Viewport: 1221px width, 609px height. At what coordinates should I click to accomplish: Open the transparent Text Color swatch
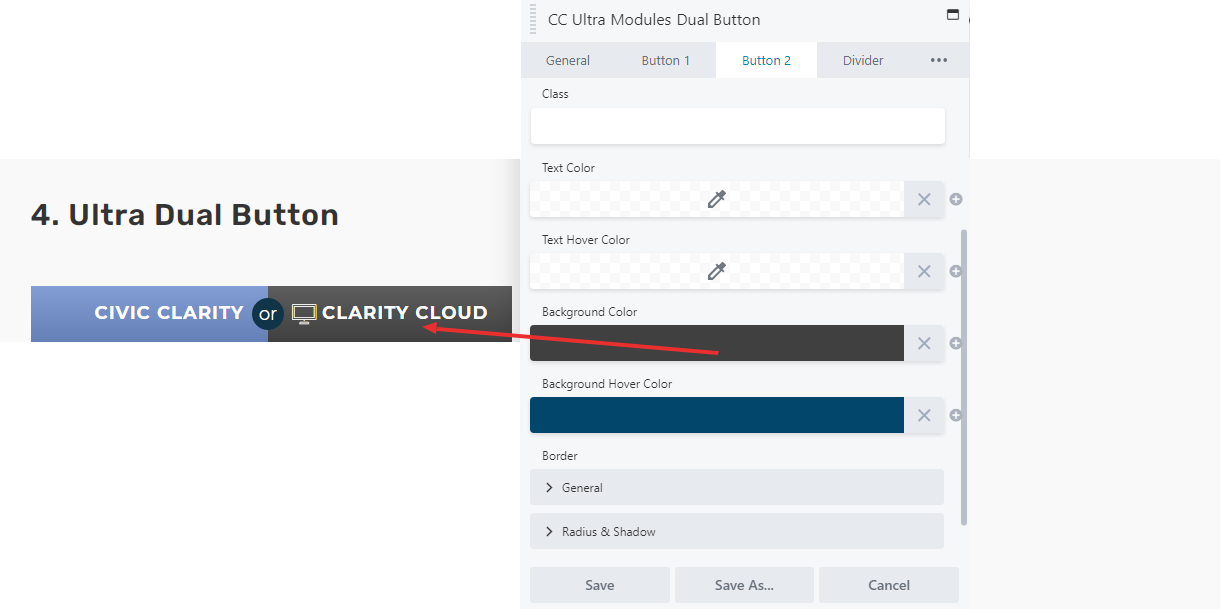[x=717, y=199]
